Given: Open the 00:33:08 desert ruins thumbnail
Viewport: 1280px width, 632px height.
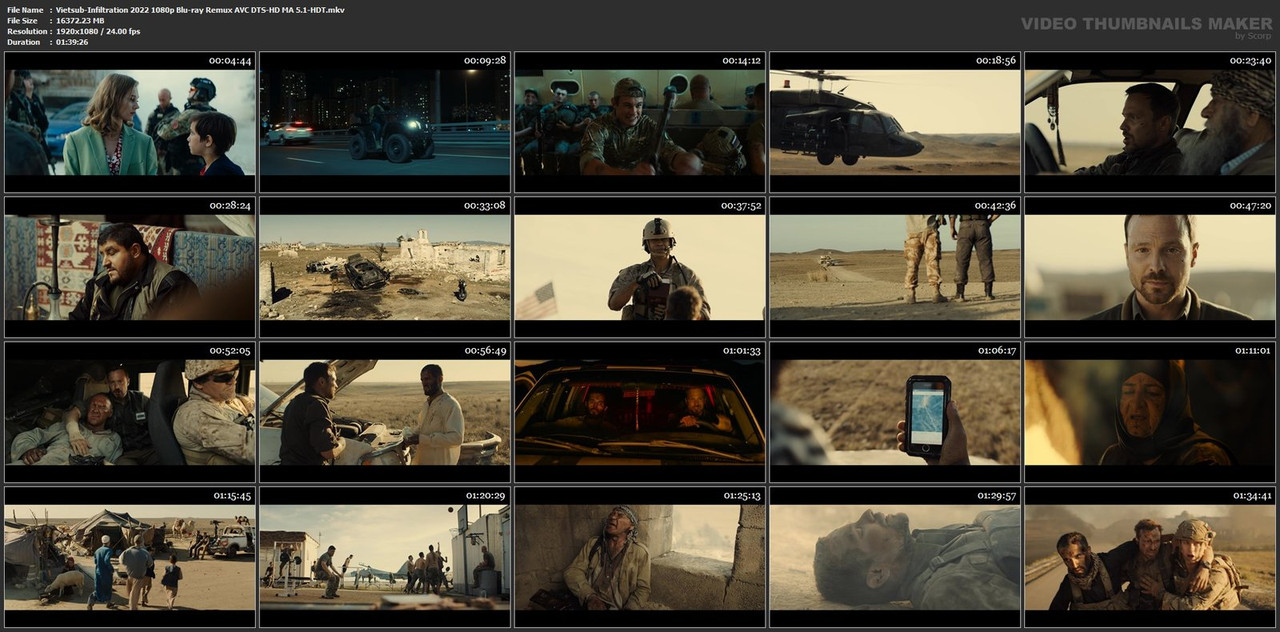Looking at the screenshot, I should tap(385, 267).
